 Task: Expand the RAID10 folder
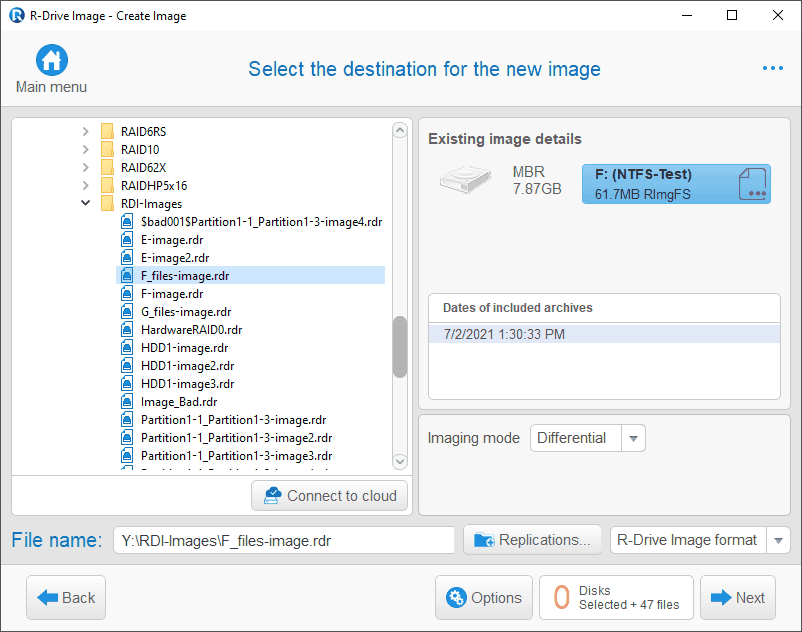click(85, 149)
